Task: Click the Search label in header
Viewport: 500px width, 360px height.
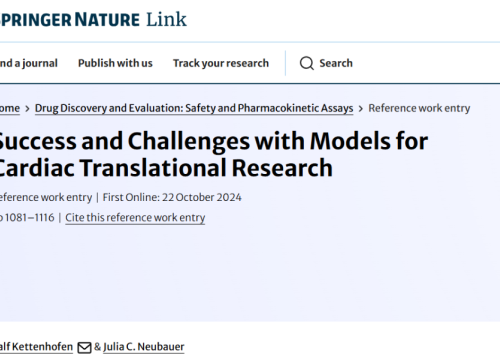Action: click(x=336, y=63)
